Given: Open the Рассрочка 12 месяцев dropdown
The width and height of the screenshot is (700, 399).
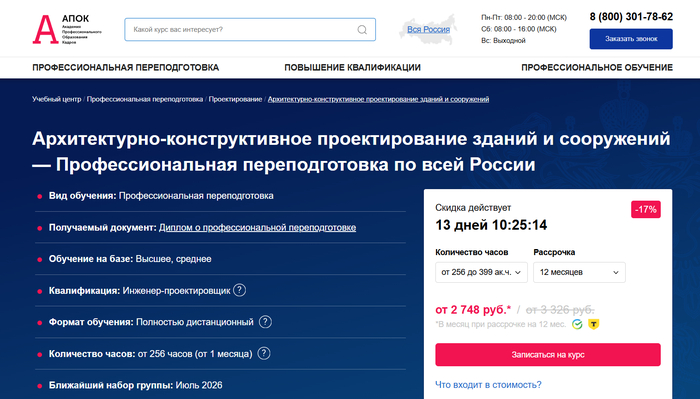Looking at the screenshot, I should (579, 272).
